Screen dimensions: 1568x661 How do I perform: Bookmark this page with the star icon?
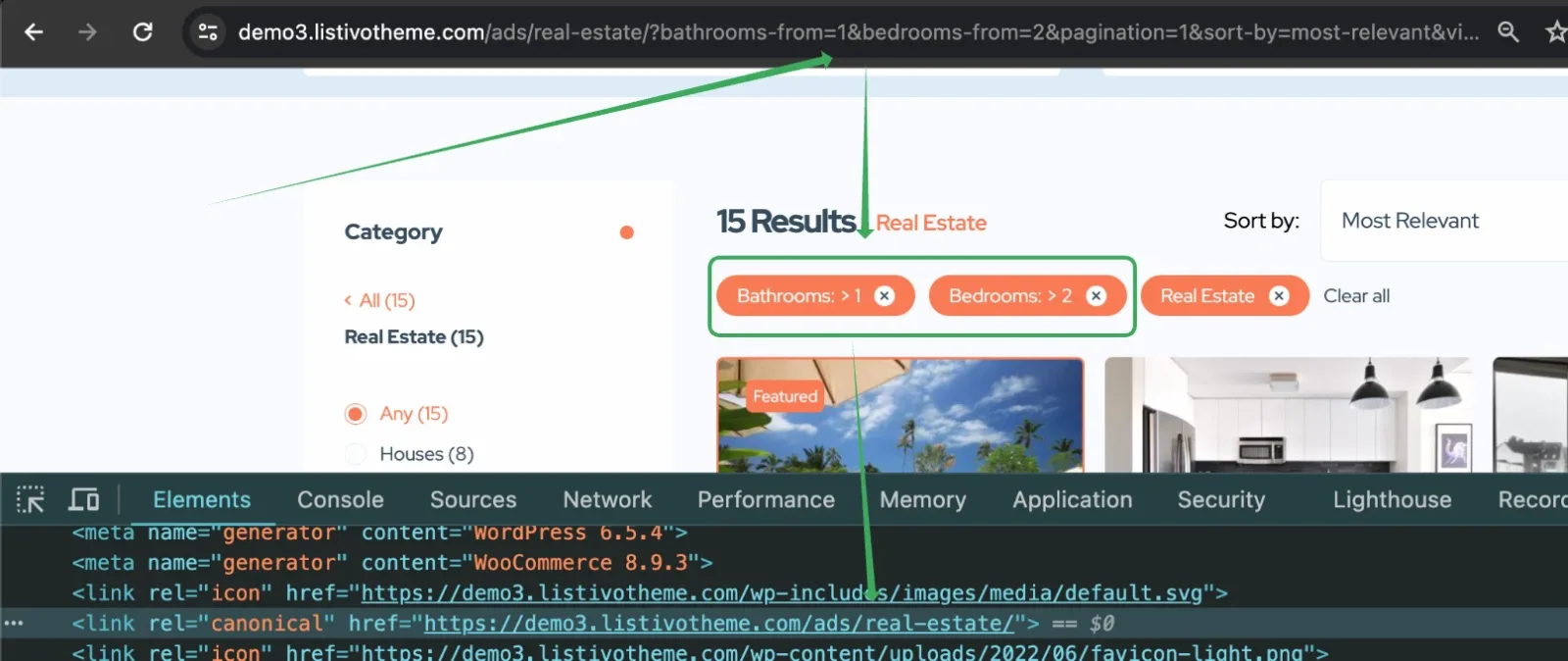[x=1555, y=32]
